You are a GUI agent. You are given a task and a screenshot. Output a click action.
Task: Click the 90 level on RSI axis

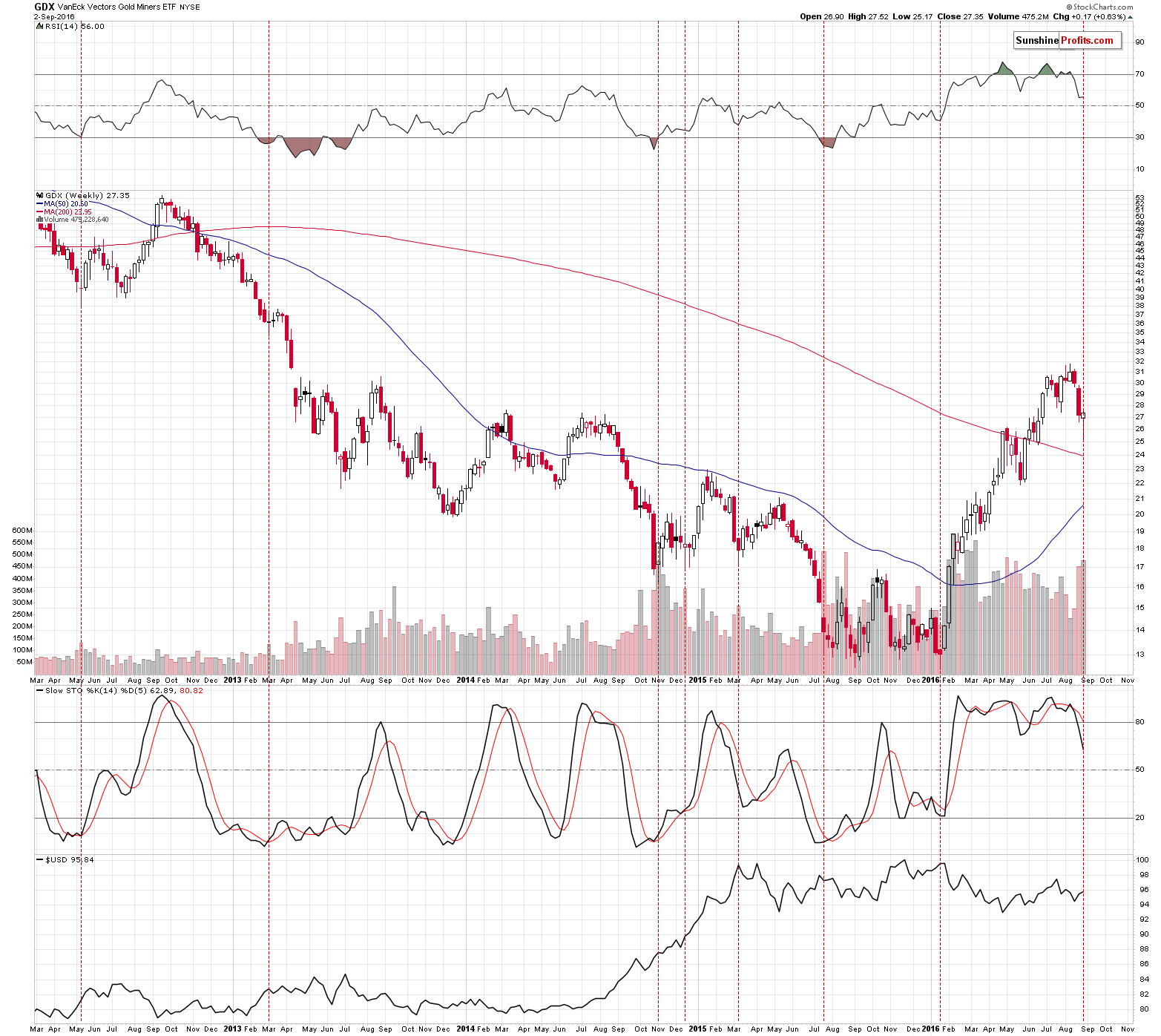click(1139, 42)
